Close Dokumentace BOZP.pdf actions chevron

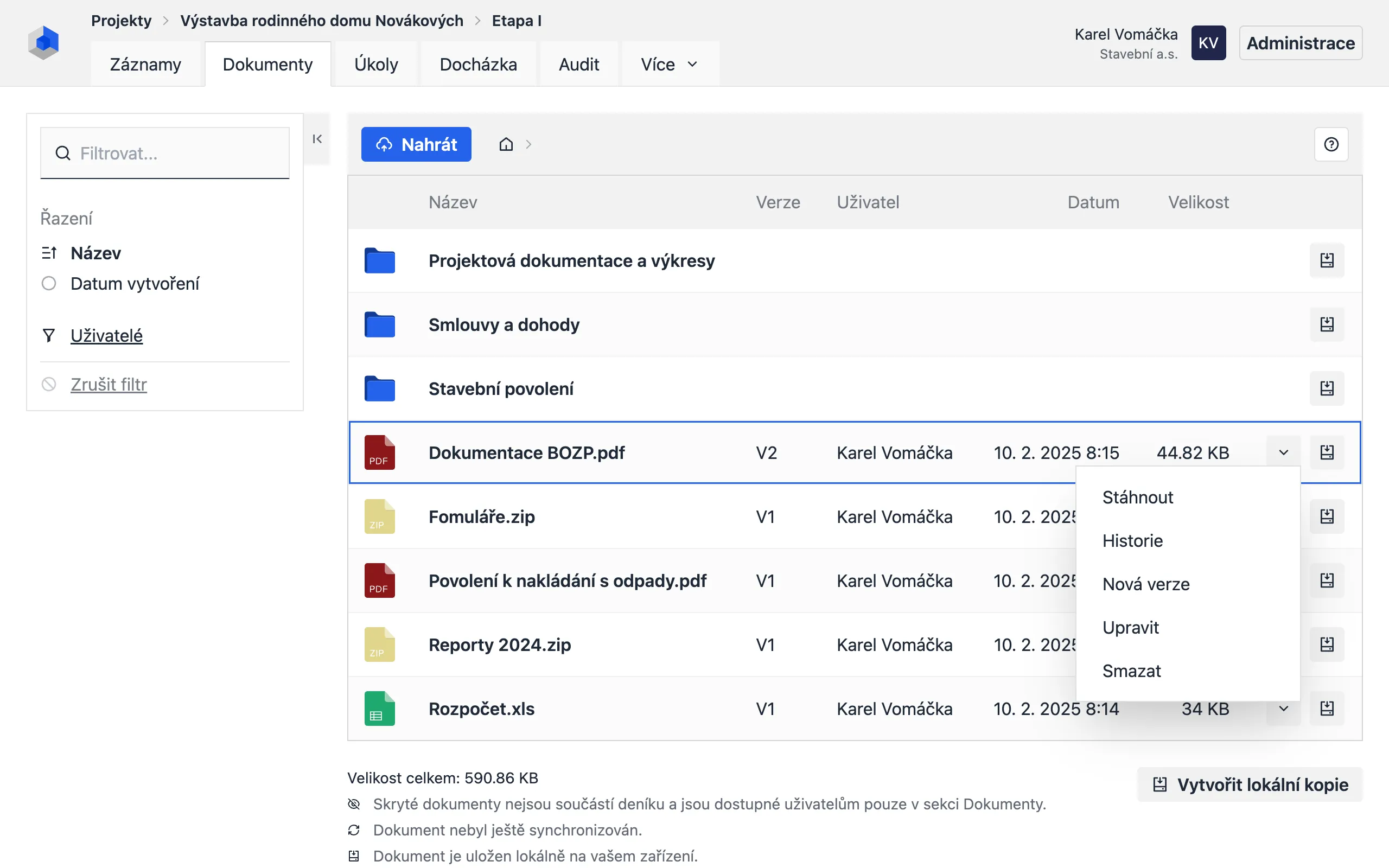[1283, 452]
